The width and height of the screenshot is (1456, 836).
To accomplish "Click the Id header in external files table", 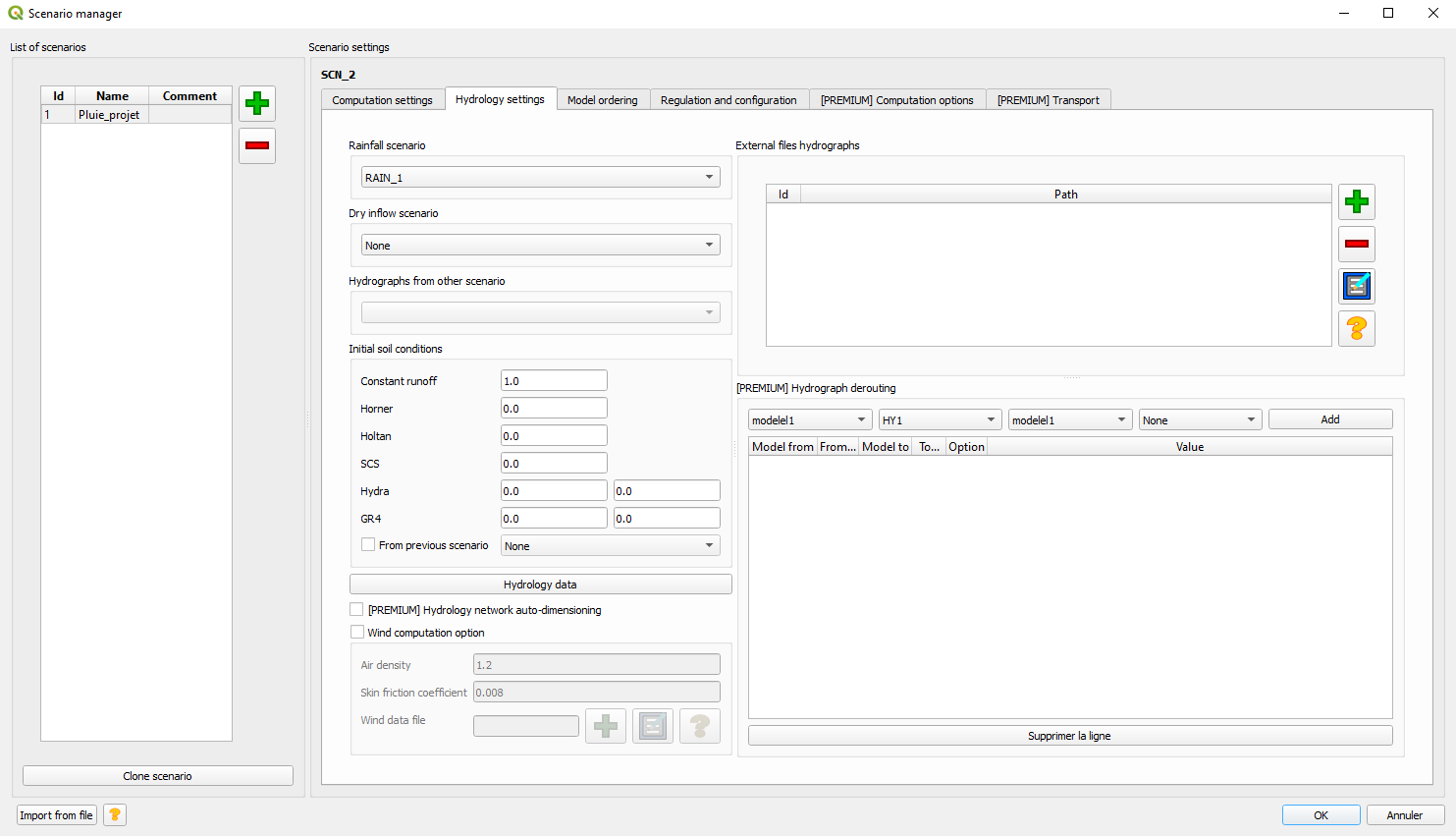I will pyautogui.click(x=783, y=194).
